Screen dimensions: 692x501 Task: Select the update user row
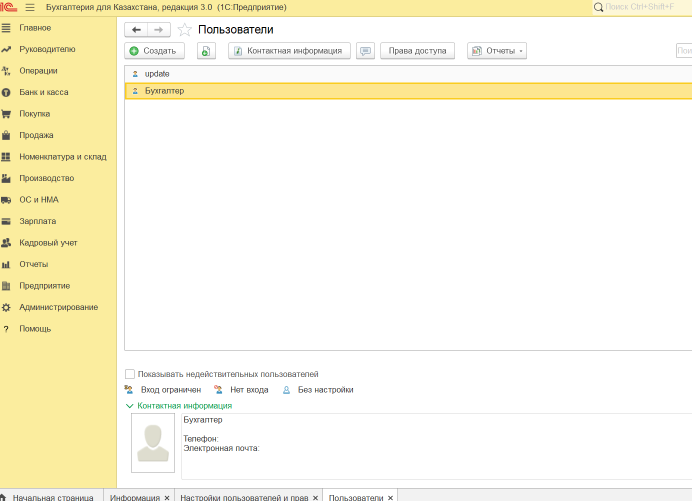pos(157,74)
